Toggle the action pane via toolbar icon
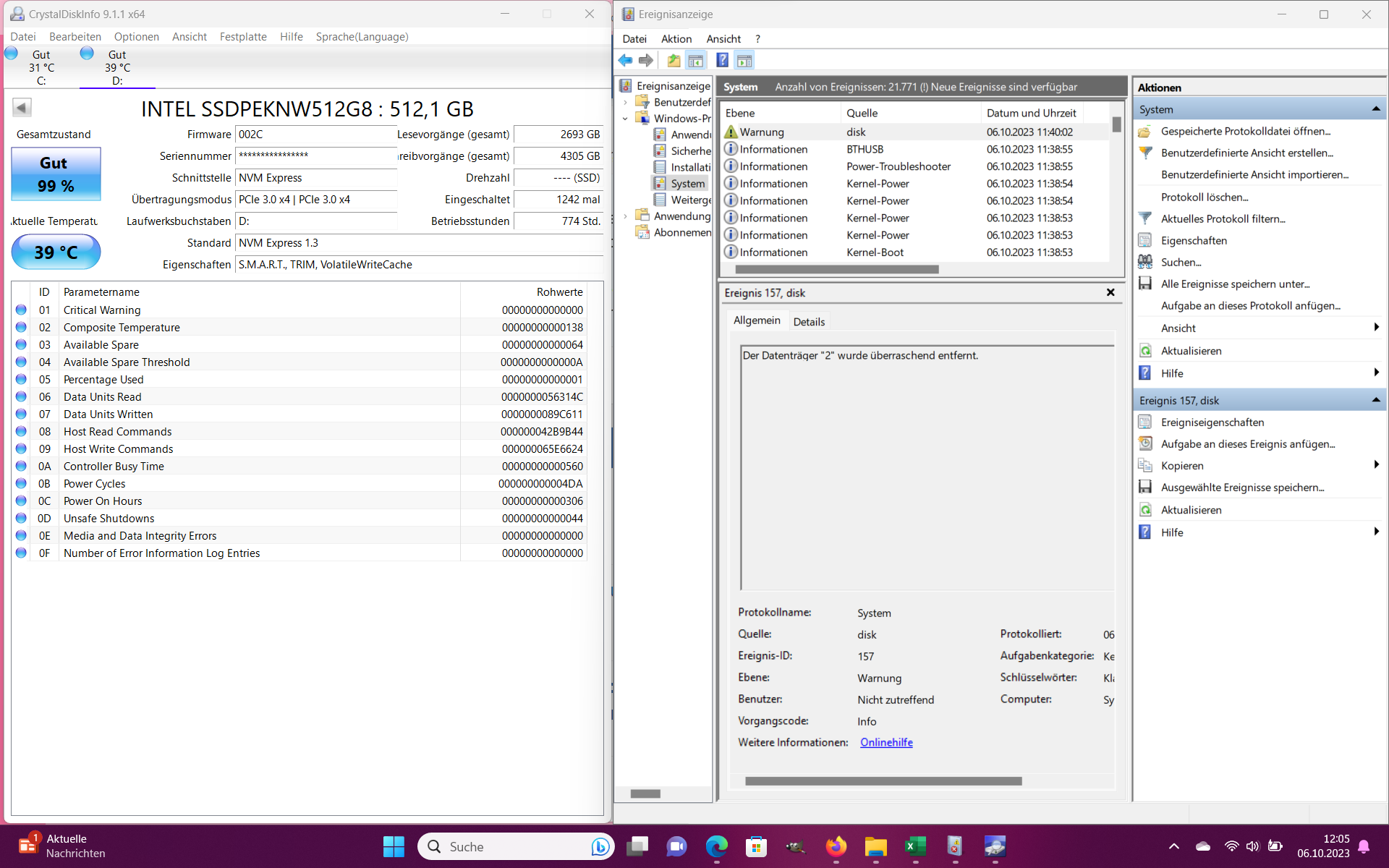Image resolution: width=1389 pixels, height=868 pixels. [744, 60]
